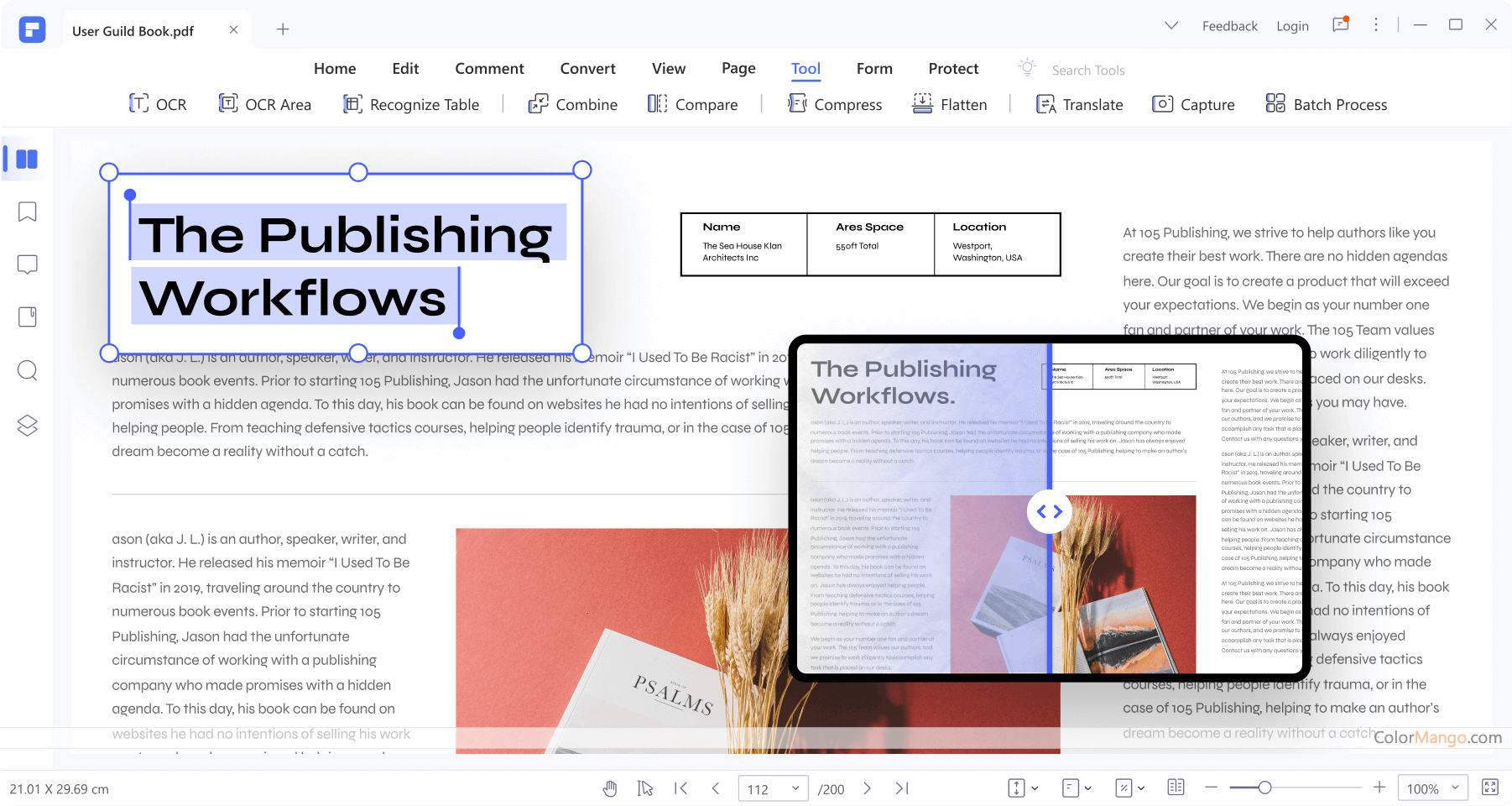Run OCR on the document
1512x806 pixels.
pos(158,104)
